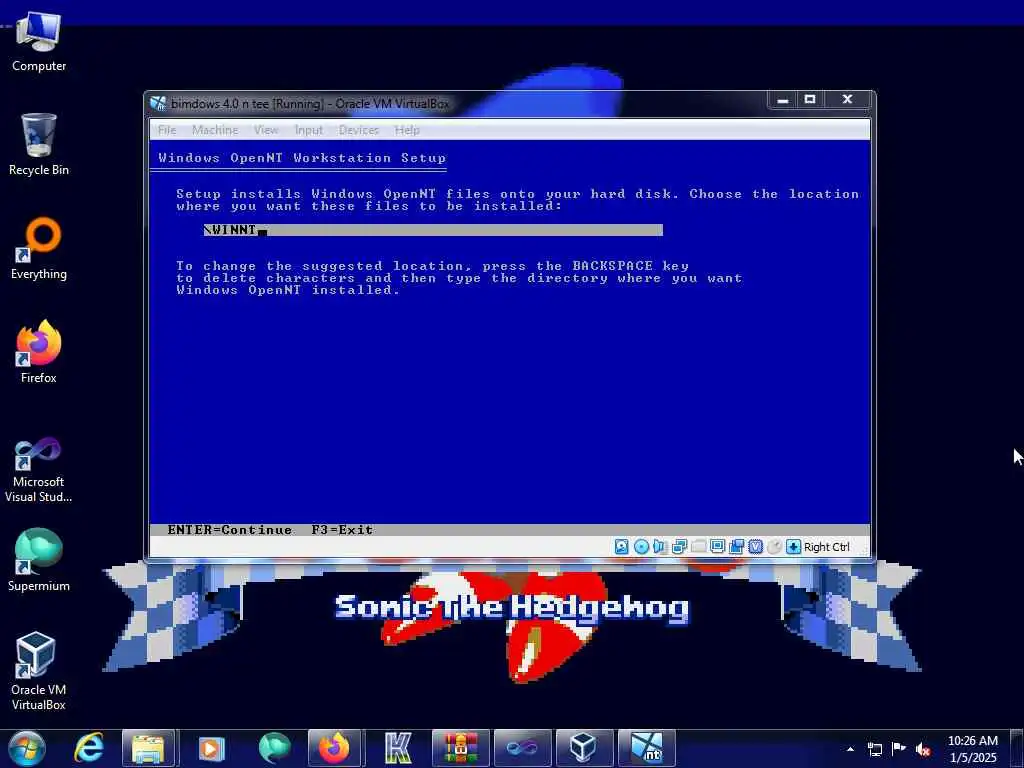Select the Firefox desktop shortcut

coord(39,353)
